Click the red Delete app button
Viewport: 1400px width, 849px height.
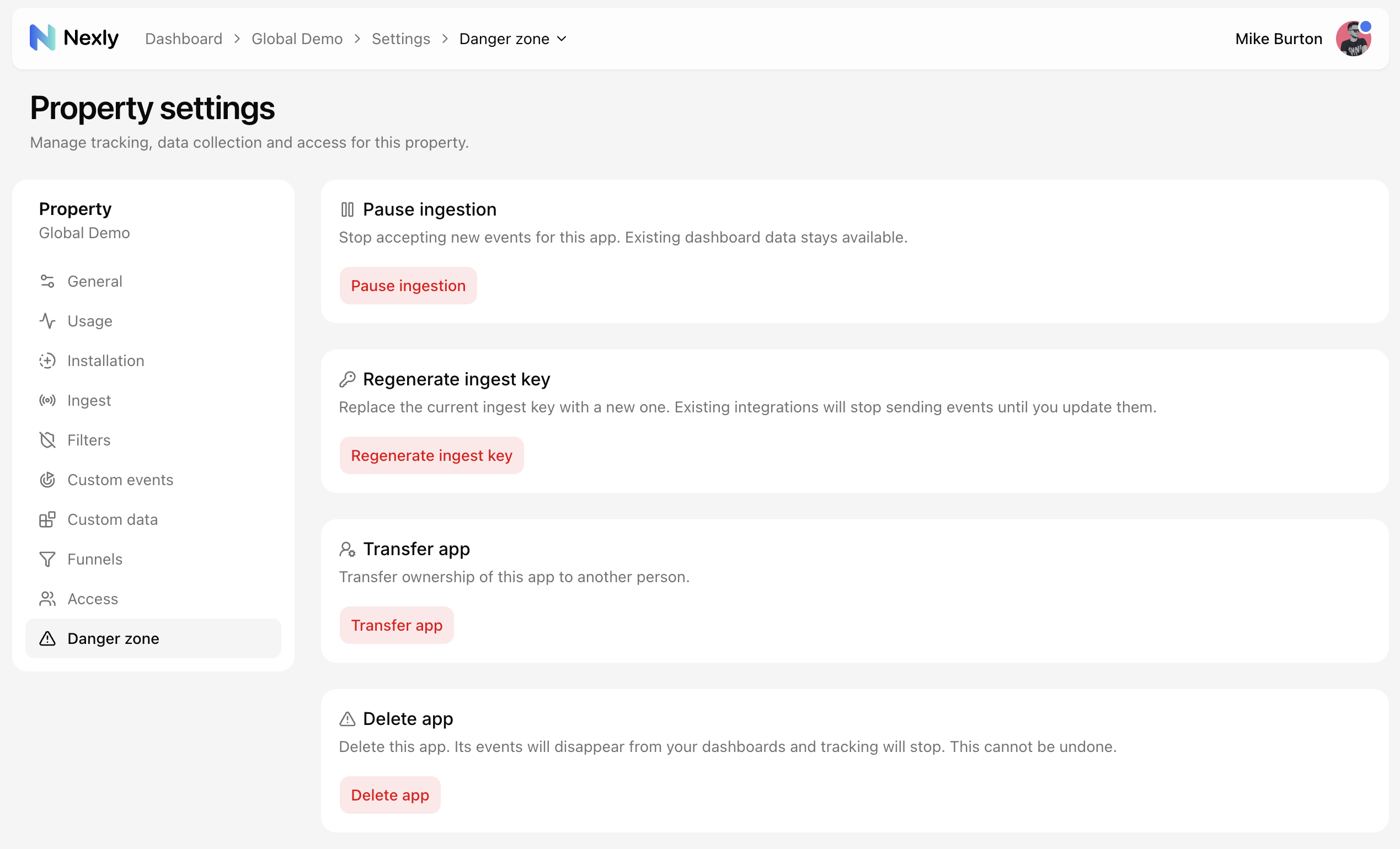point(390,795)
